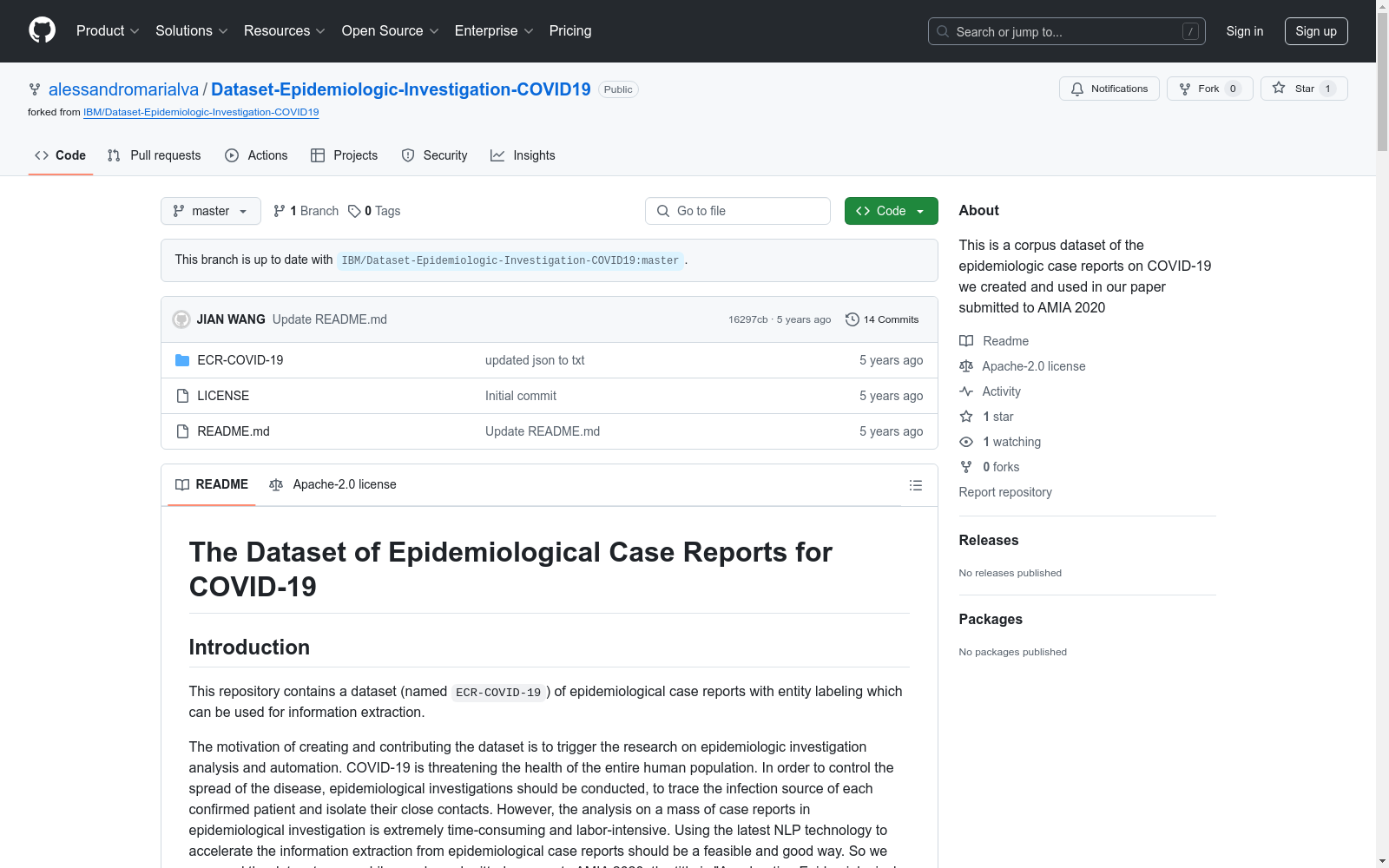Click the fork icon beside 0 forks
The image size is (1389, 868).
click(x=966, y=467)
